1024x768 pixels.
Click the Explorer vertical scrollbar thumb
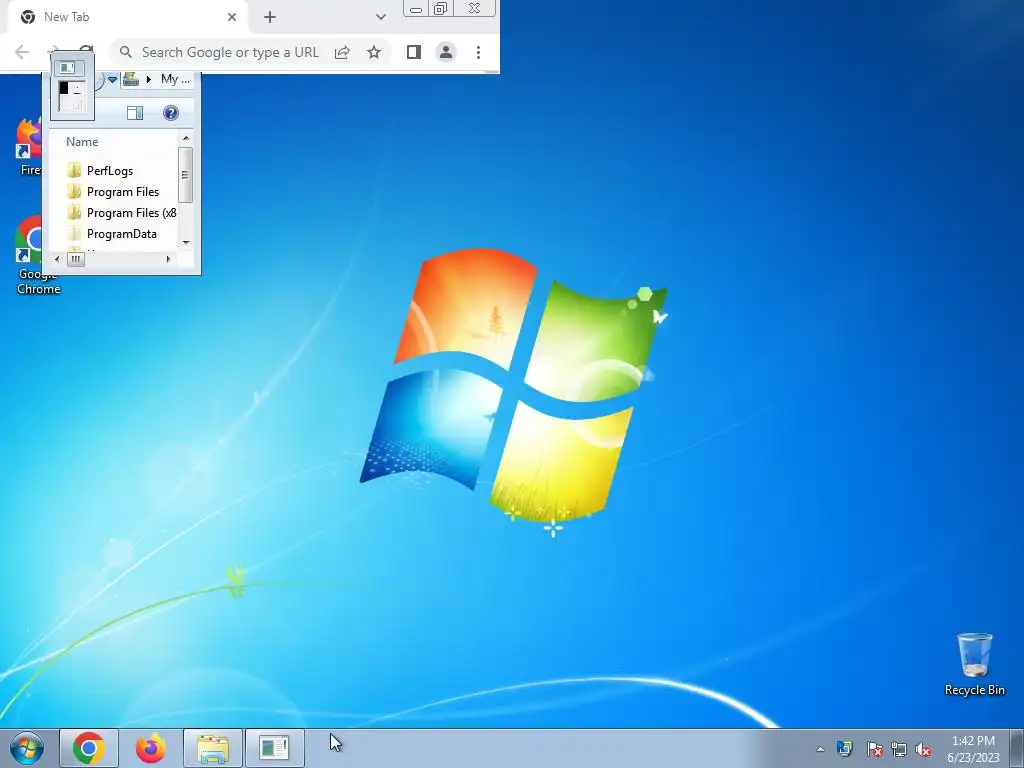(x=185, y=174)
